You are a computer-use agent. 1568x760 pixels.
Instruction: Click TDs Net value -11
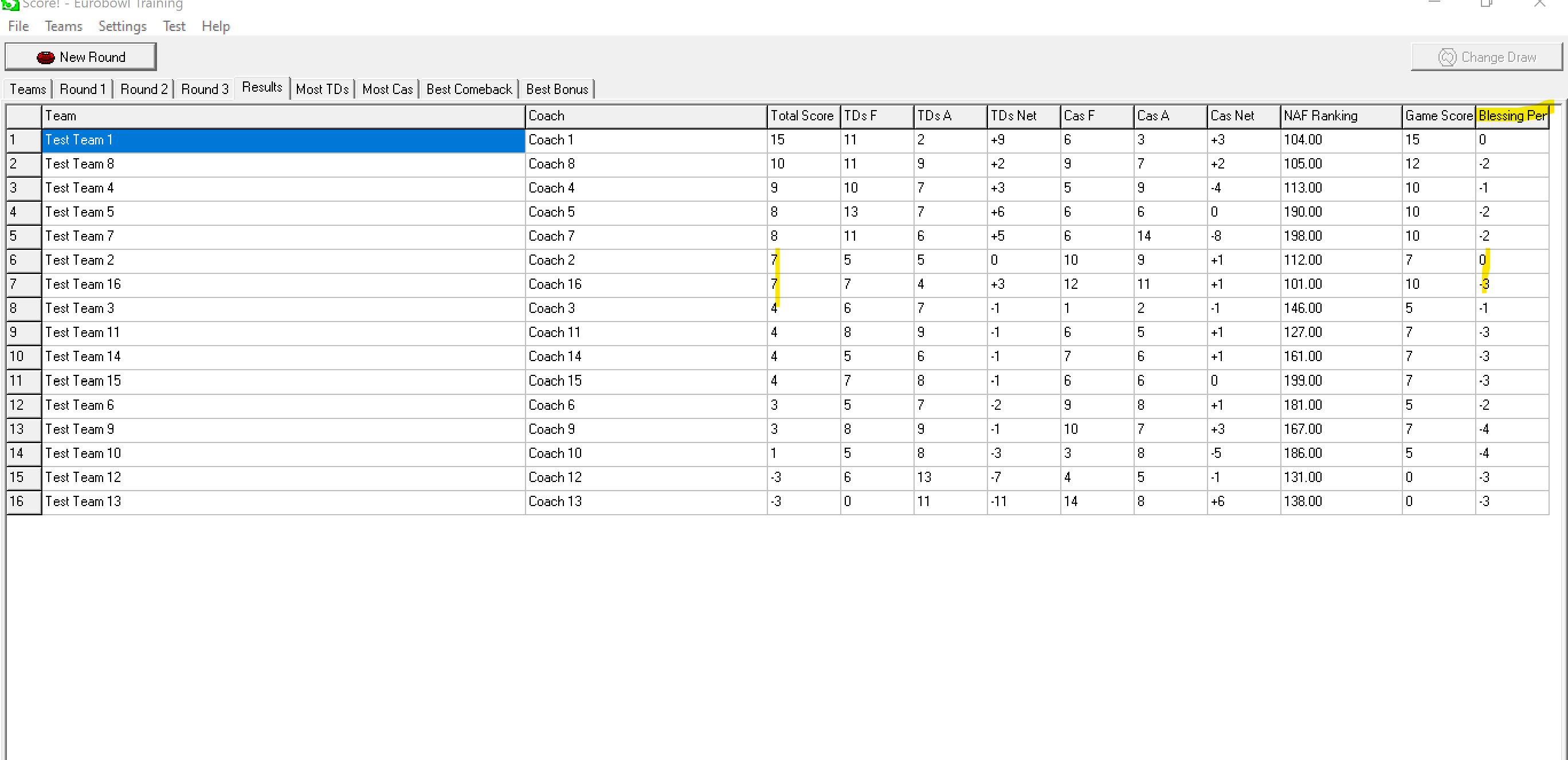pyautogui.click(x=1023, y=502)
